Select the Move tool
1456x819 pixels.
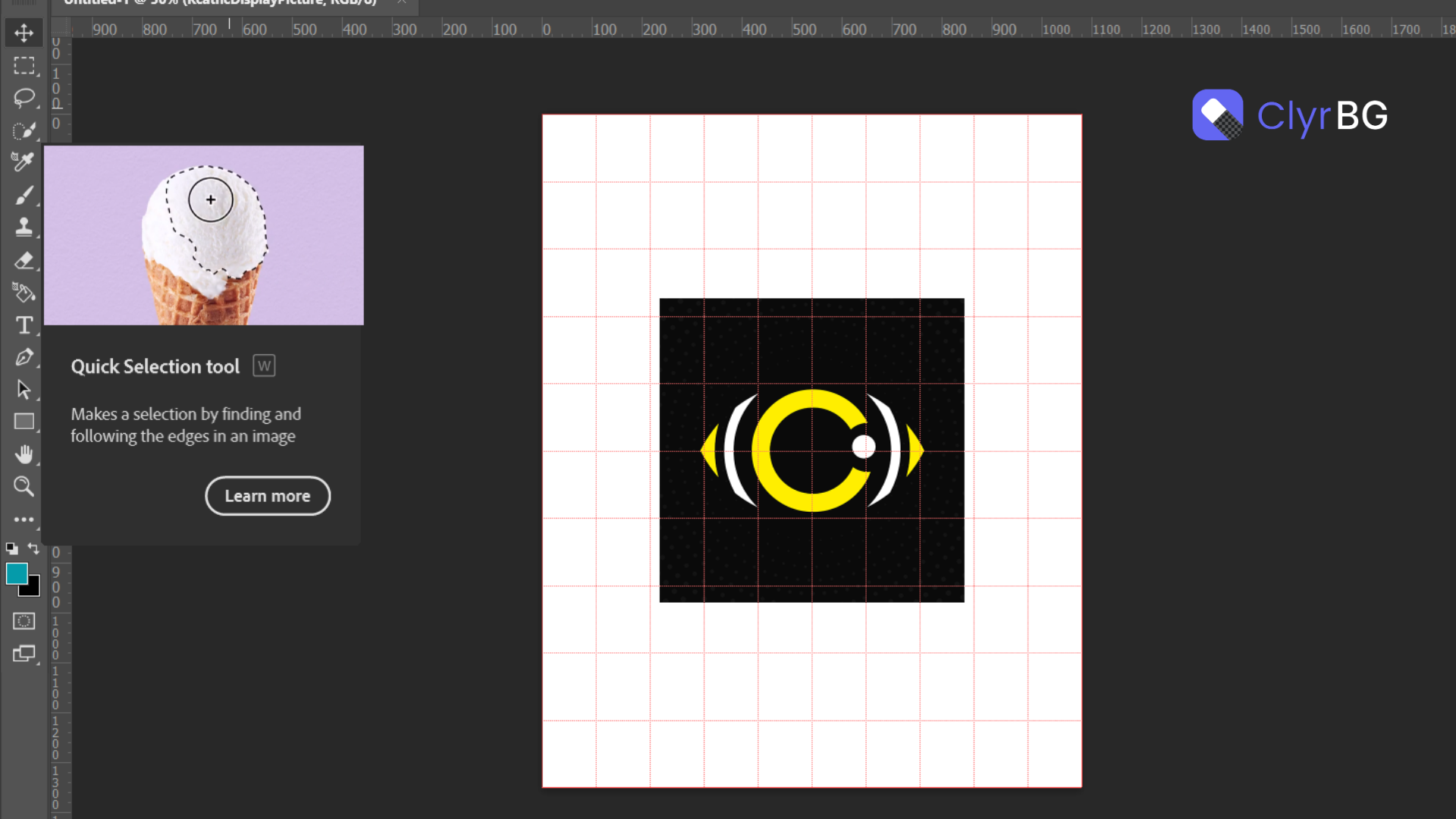(24, 33)
